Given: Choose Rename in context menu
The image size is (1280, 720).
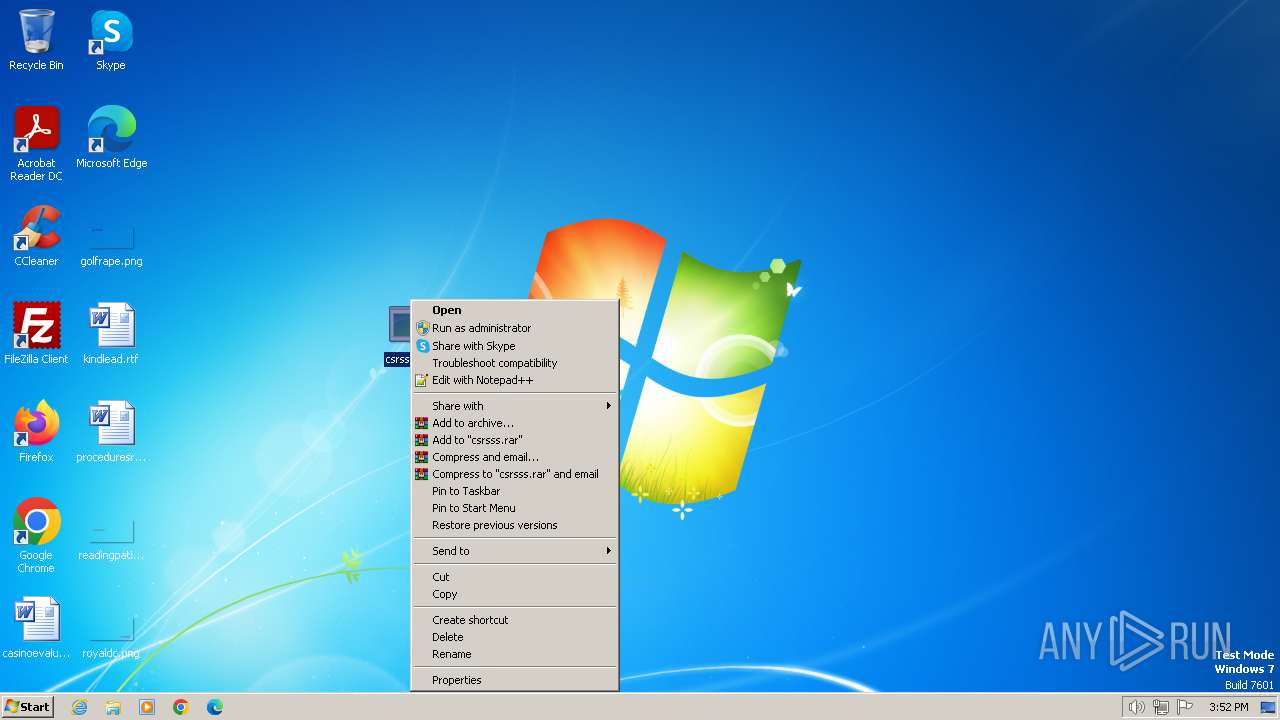Looking at the screenshot, I should 514,654.
